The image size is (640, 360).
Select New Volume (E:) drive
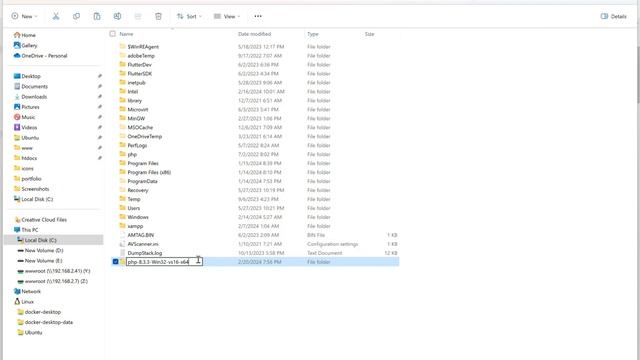click(x=40, y=260)
